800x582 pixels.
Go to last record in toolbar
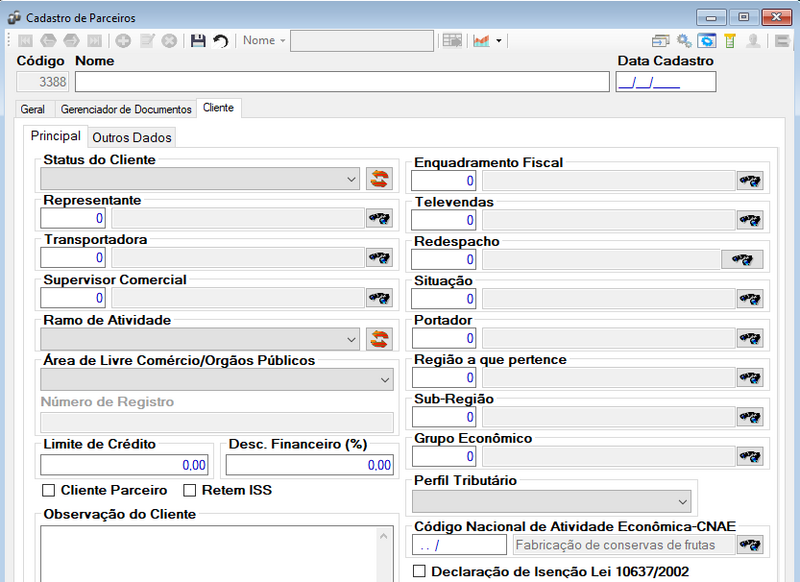point(94,40)
